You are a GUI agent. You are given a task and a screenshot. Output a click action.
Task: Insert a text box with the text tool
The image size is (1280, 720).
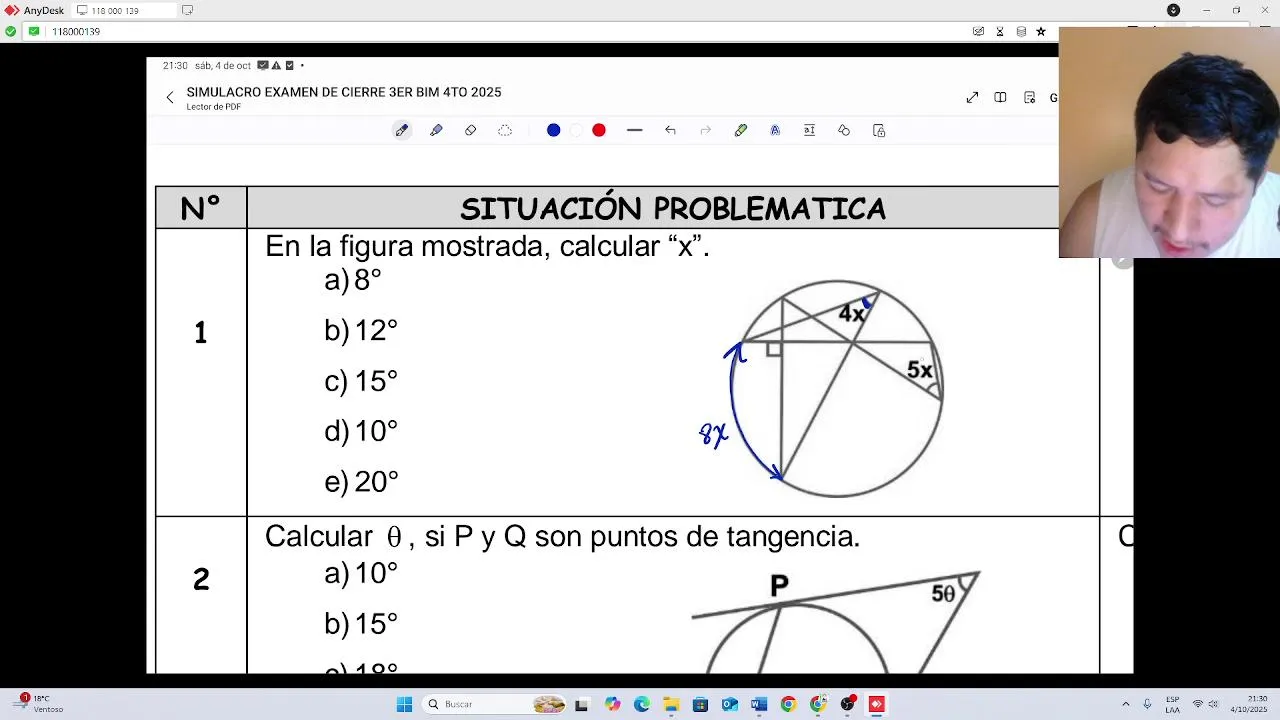pyautogui.click(x=809, y=130)
